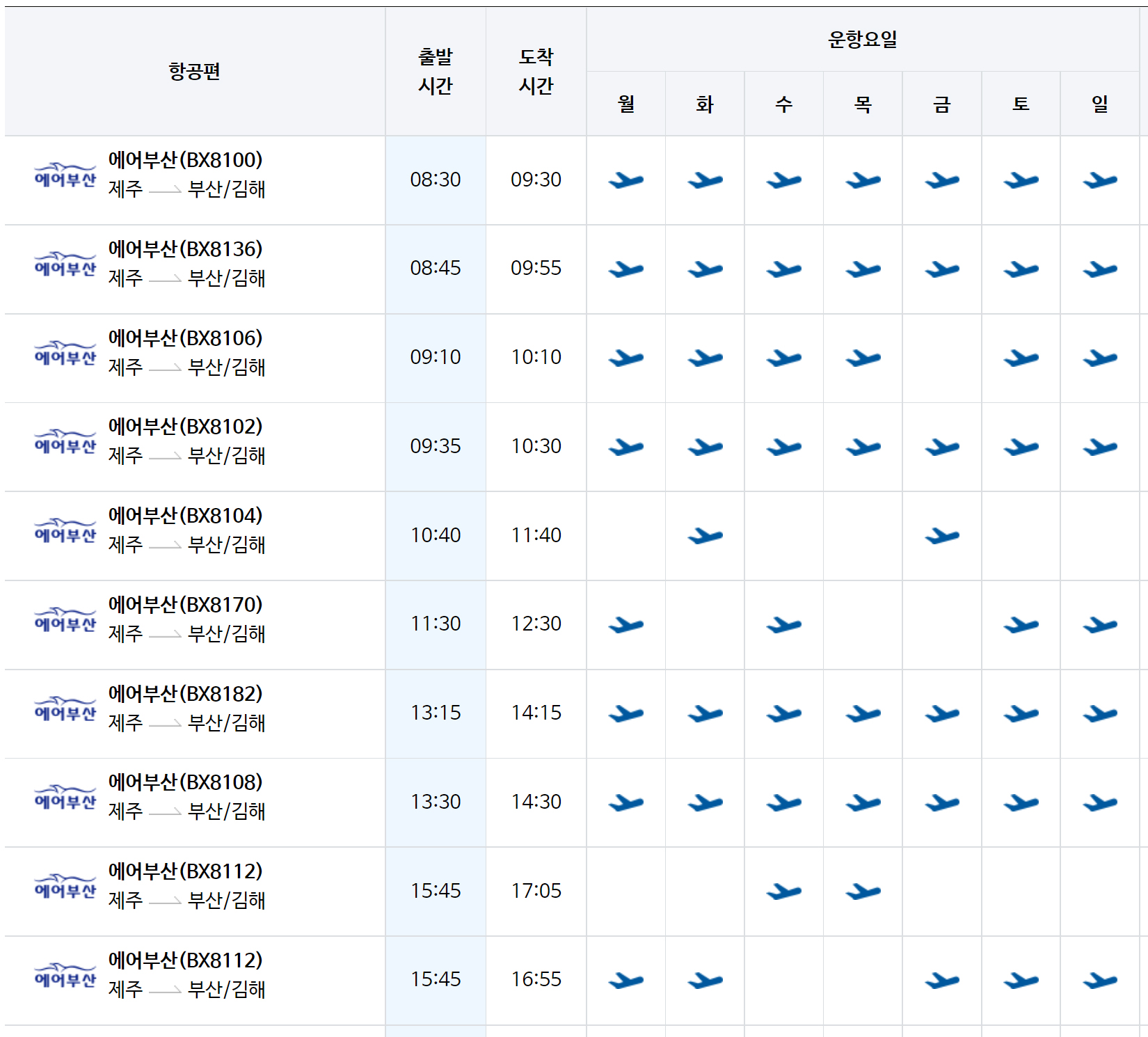Click the Thursday (목) plane icon for BX8106
The image size is (1148, 1037).
coord(863,358)
